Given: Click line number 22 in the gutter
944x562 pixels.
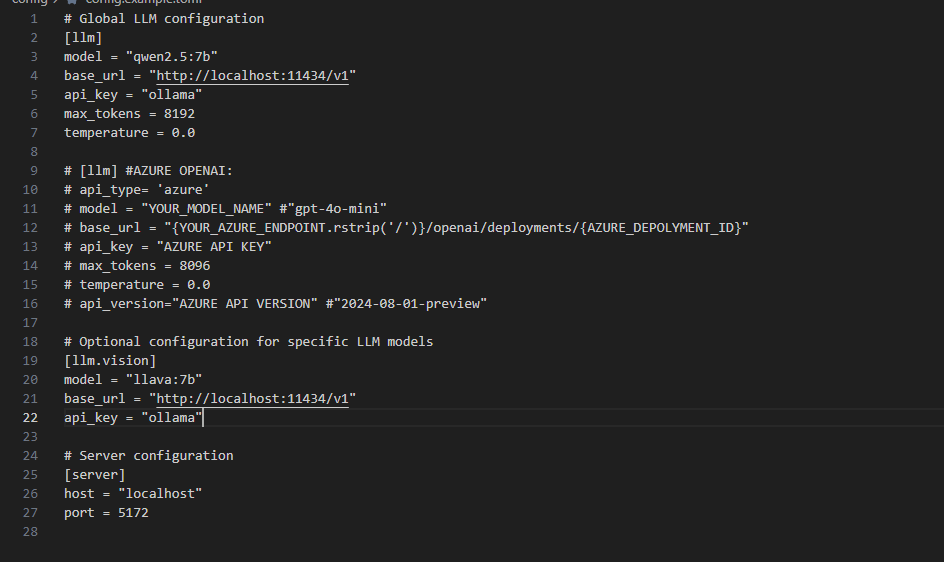Looking at the screenshot, I should tap(30, 417).
